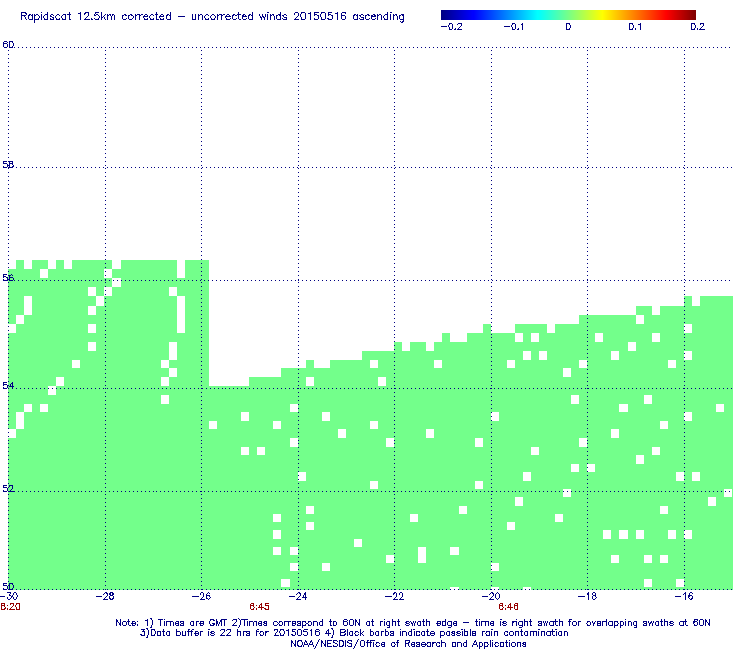Click the red 6:45 swath time

[260, 607]
